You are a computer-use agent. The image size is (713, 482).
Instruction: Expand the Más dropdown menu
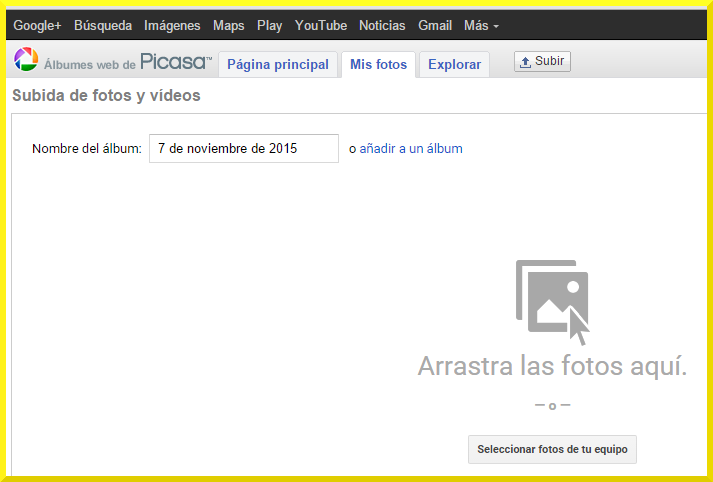click(x=481, y=26)
